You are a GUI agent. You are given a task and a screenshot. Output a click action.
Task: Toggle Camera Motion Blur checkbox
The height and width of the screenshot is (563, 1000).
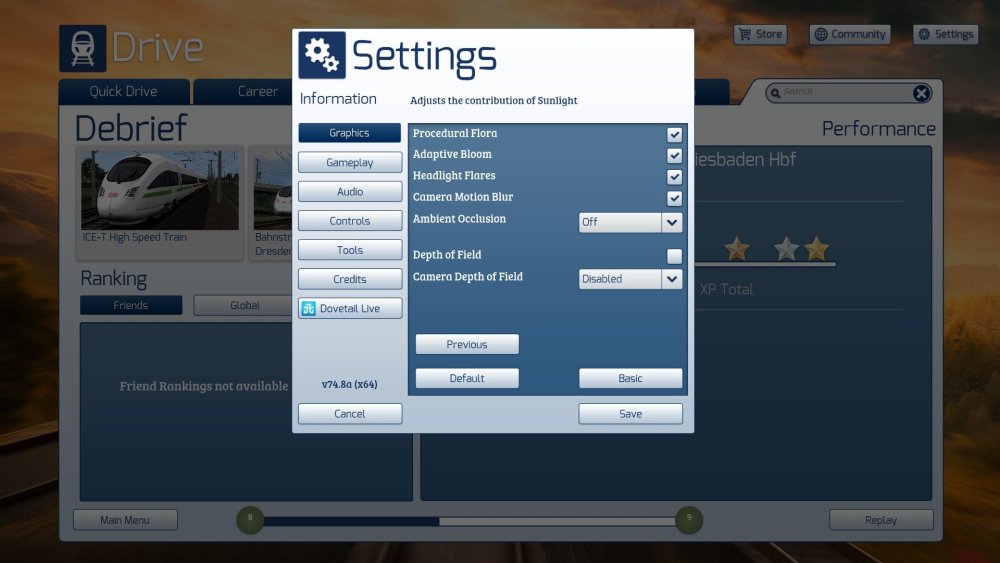674,198
